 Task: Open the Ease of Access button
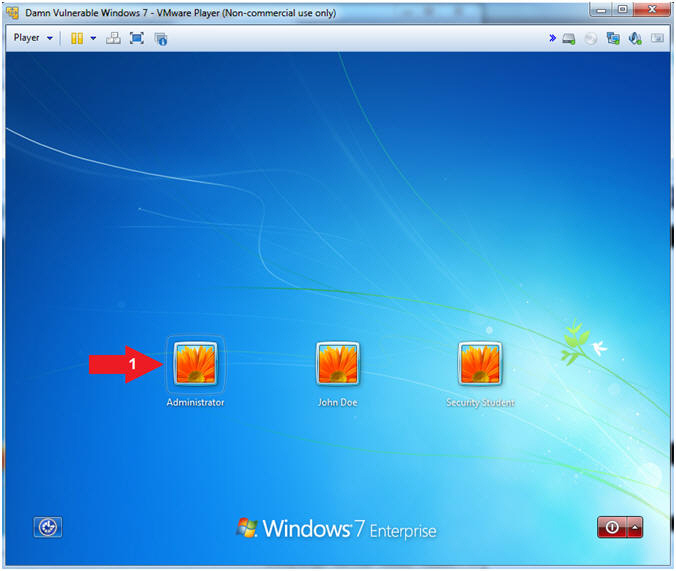48,527
